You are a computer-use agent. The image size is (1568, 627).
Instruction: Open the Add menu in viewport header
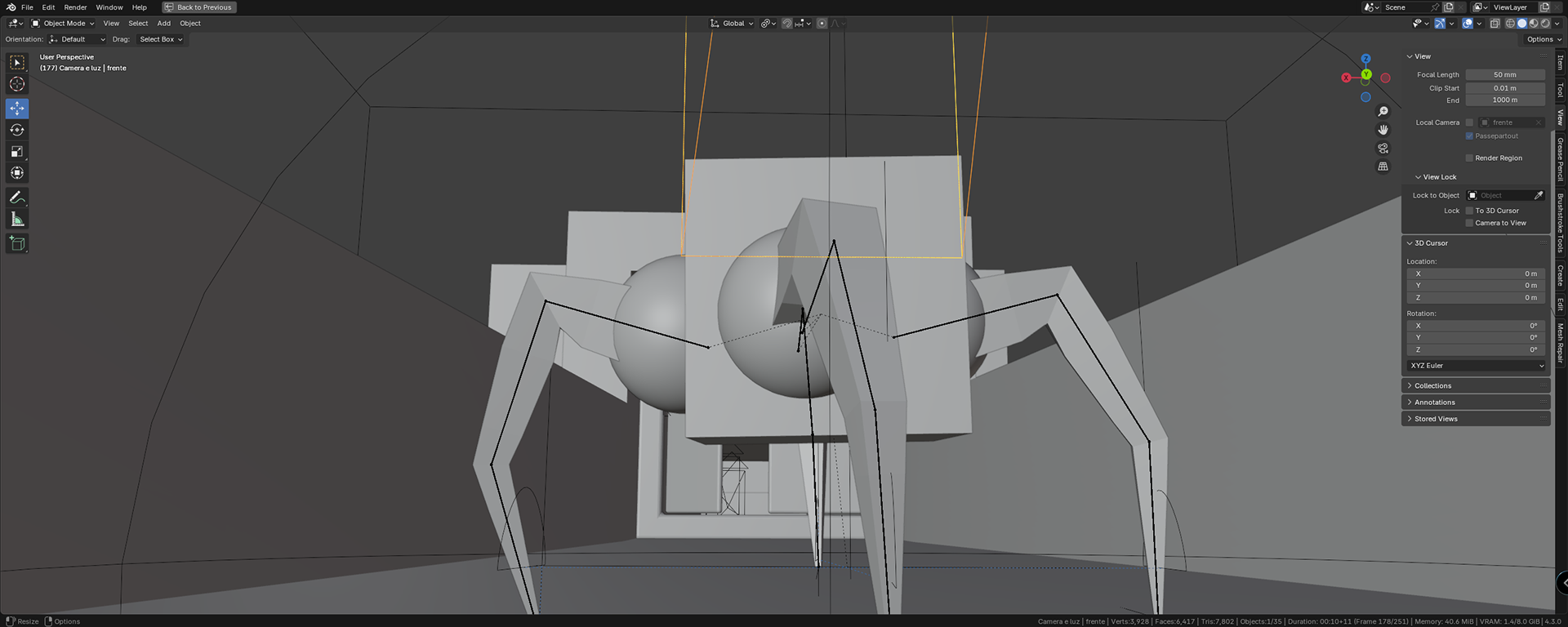(x=163, y=24)
